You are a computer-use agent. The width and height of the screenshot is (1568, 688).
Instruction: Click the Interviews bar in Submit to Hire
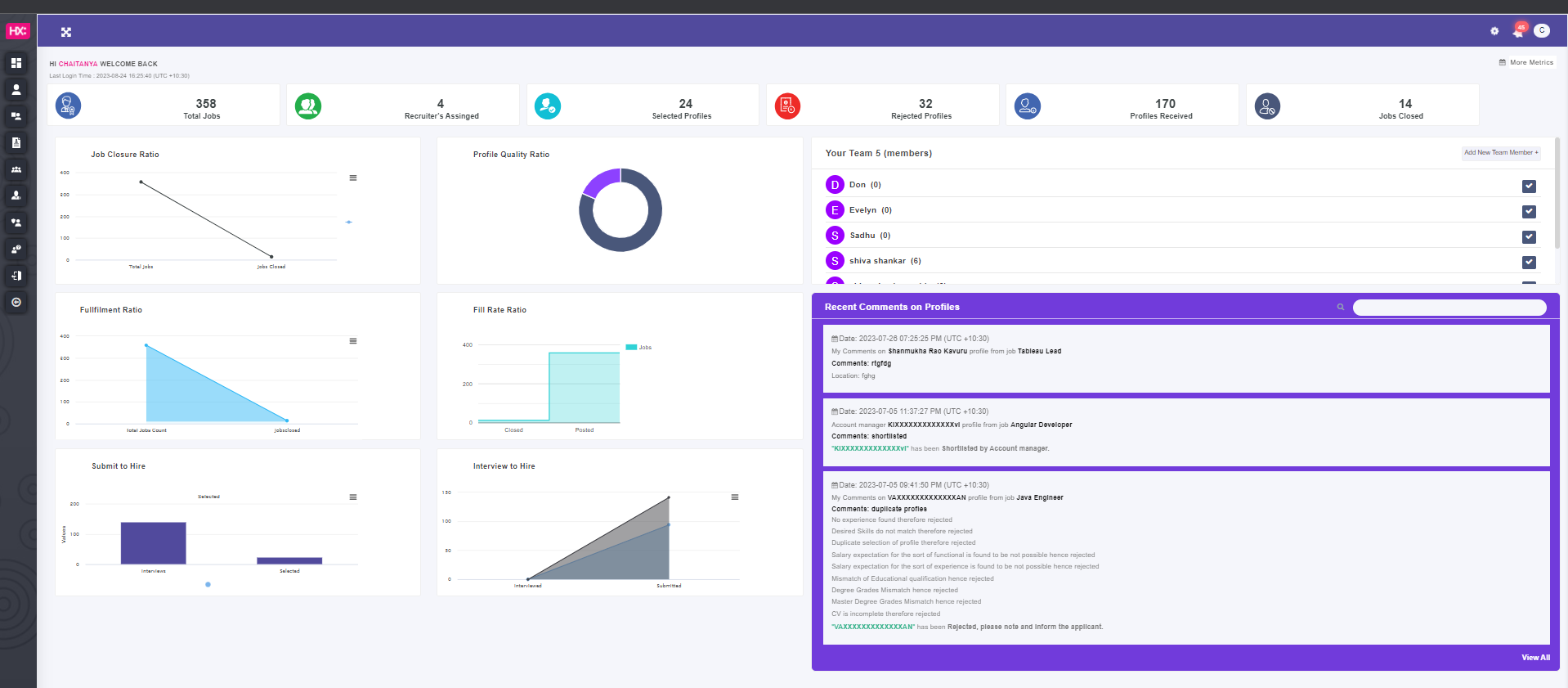coord(154,543)
